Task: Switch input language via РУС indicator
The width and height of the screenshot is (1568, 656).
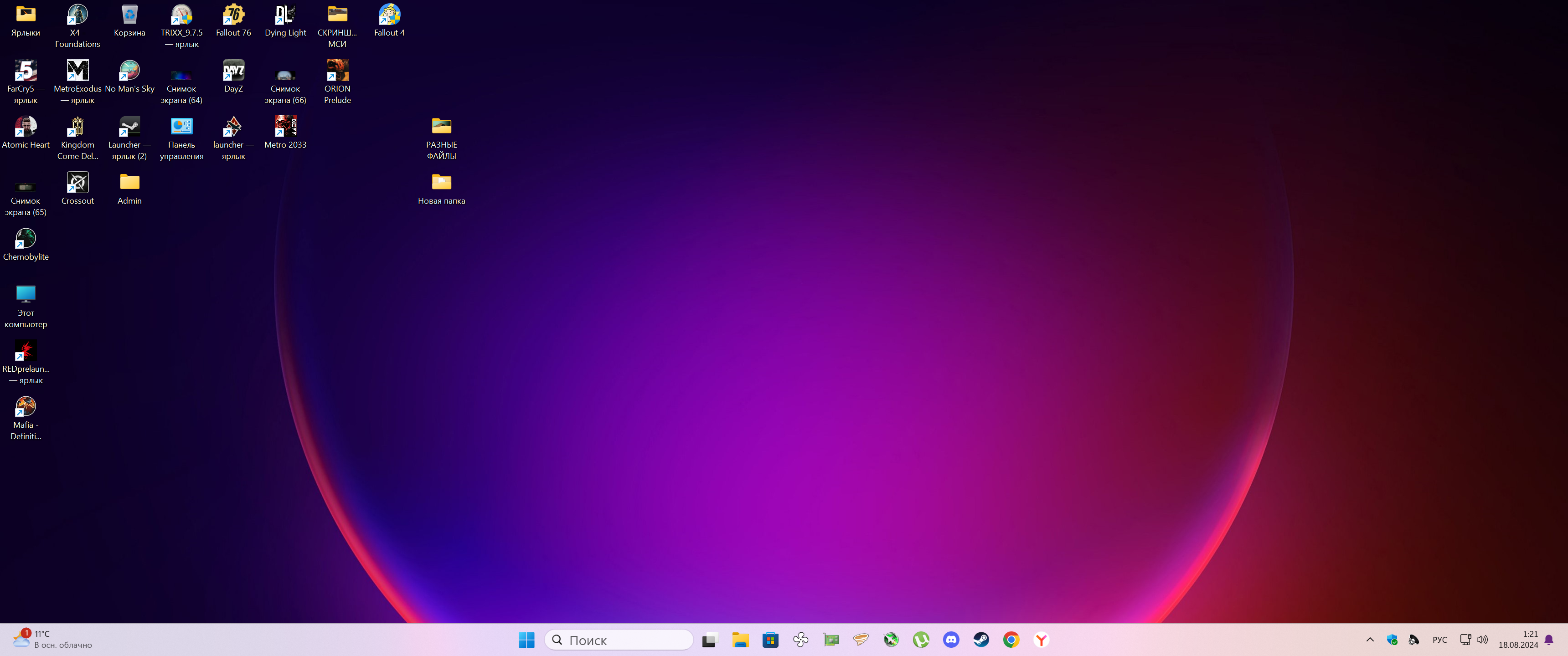Action: (x=1439, y=640)
